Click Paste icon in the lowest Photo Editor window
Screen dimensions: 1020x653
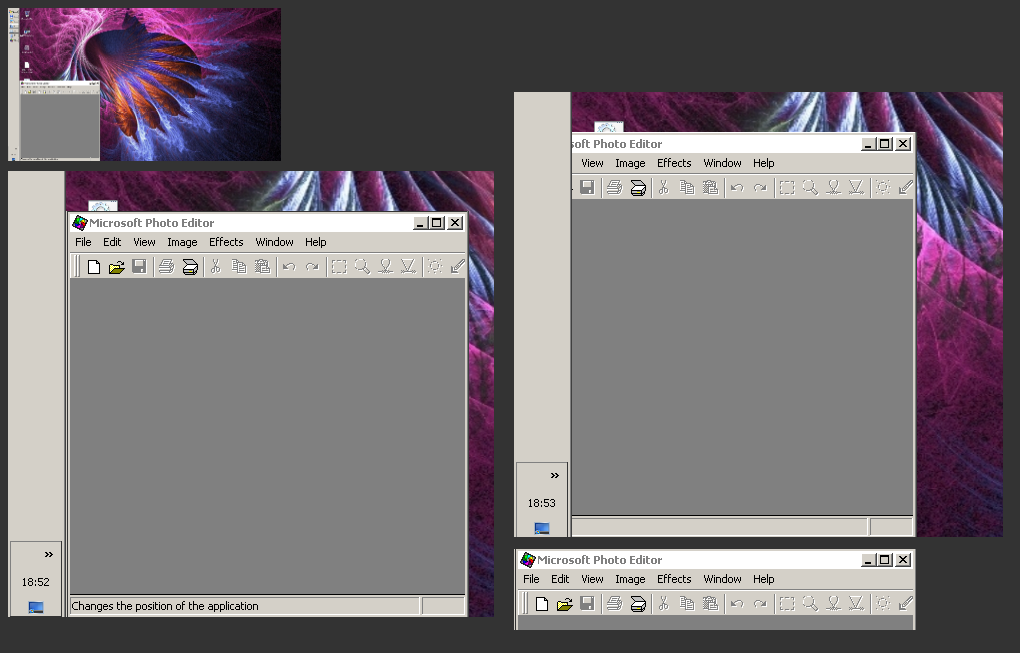click(710, 604)
